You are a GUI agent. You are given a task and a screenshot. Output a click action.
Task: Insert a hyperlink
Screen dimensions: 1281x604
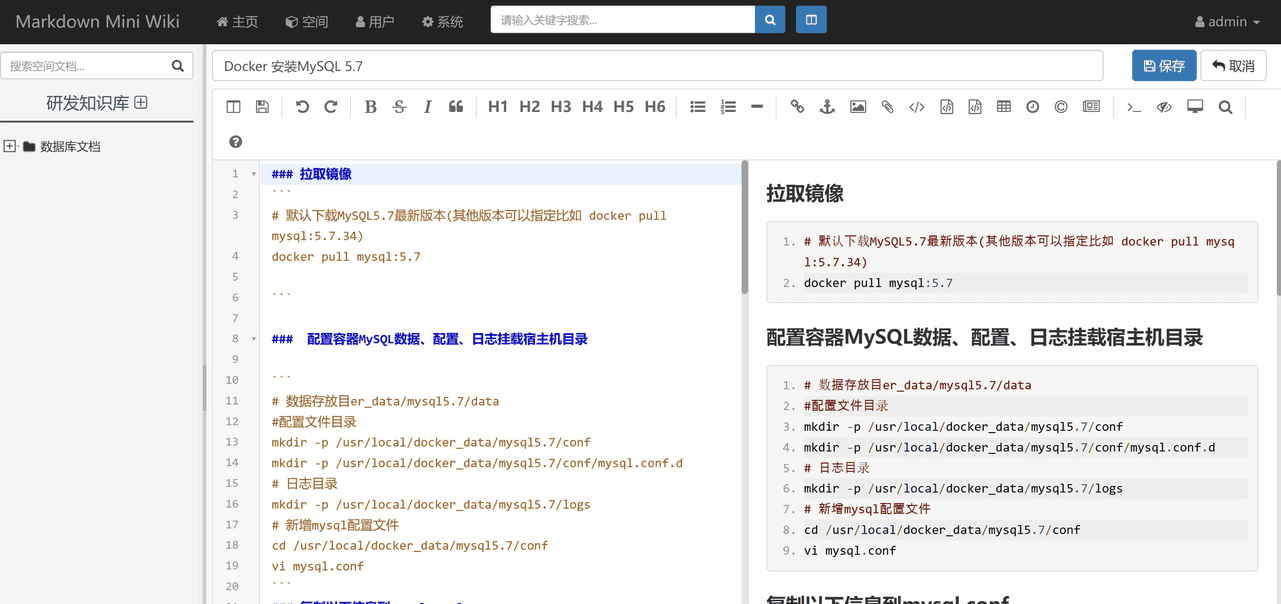coord(797,107)
